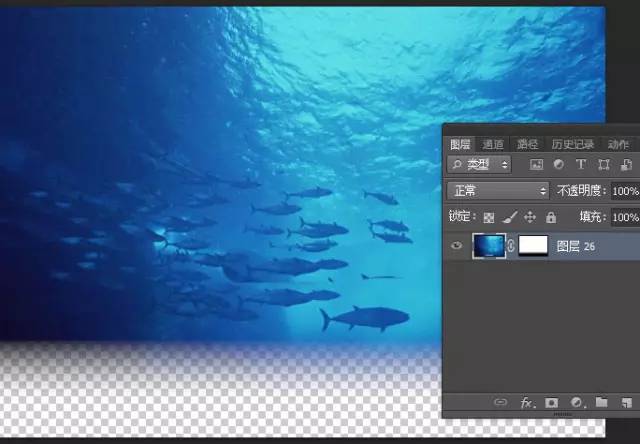The width and height of the screenshot is (640, 444).
Task: Filter layers by type (T icon)
Action: (580, 164)
